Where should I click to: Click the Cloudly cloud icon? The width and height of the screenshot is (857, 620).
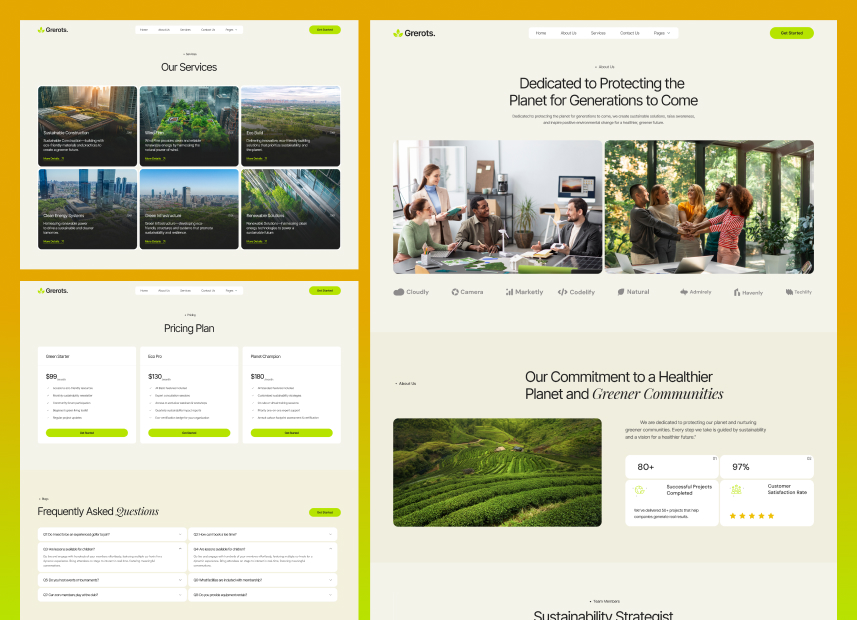[398, 291]
